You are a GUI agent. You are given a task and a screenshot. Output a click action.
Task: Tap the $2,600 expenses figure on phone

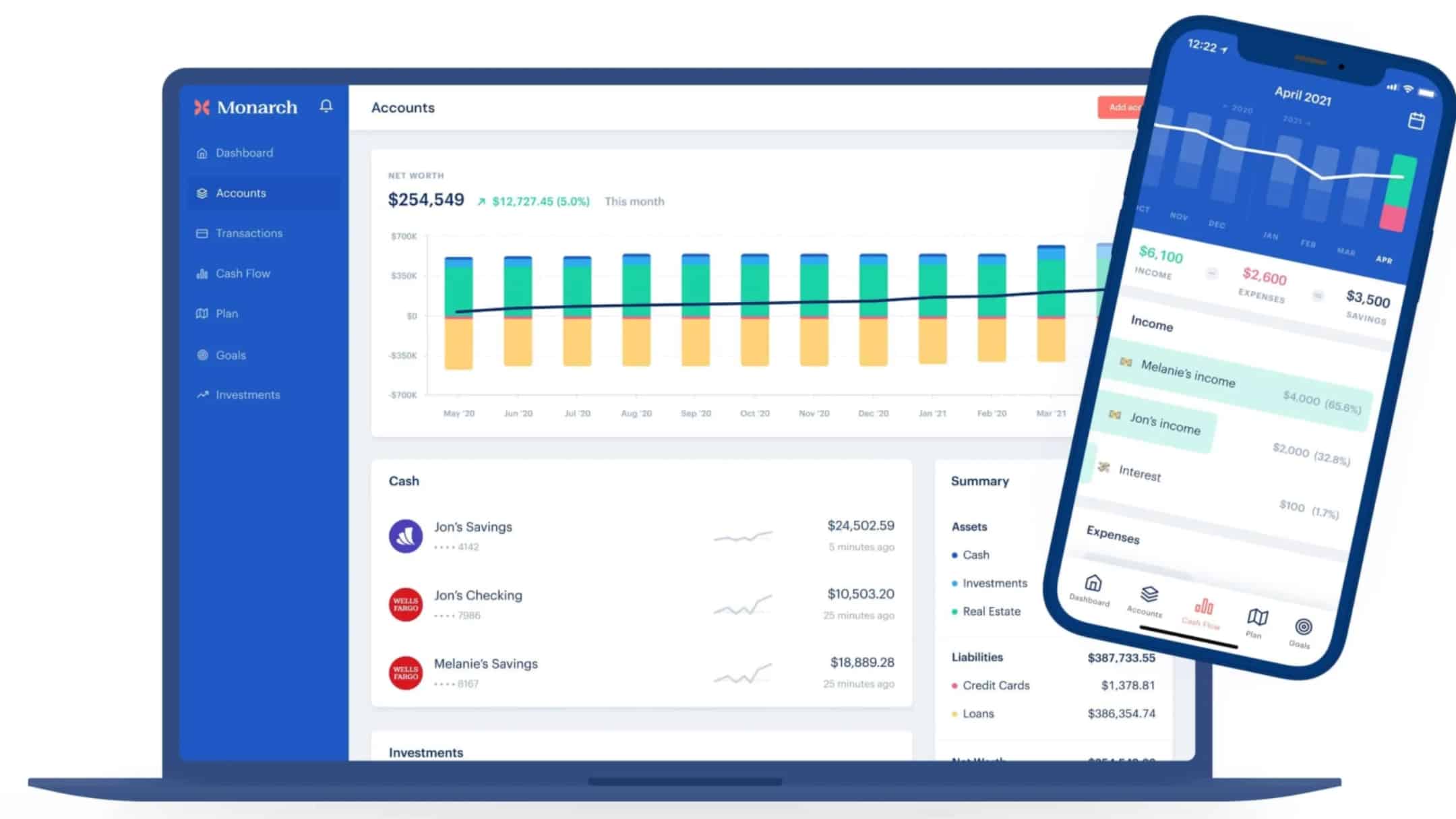click(1265, 276)
